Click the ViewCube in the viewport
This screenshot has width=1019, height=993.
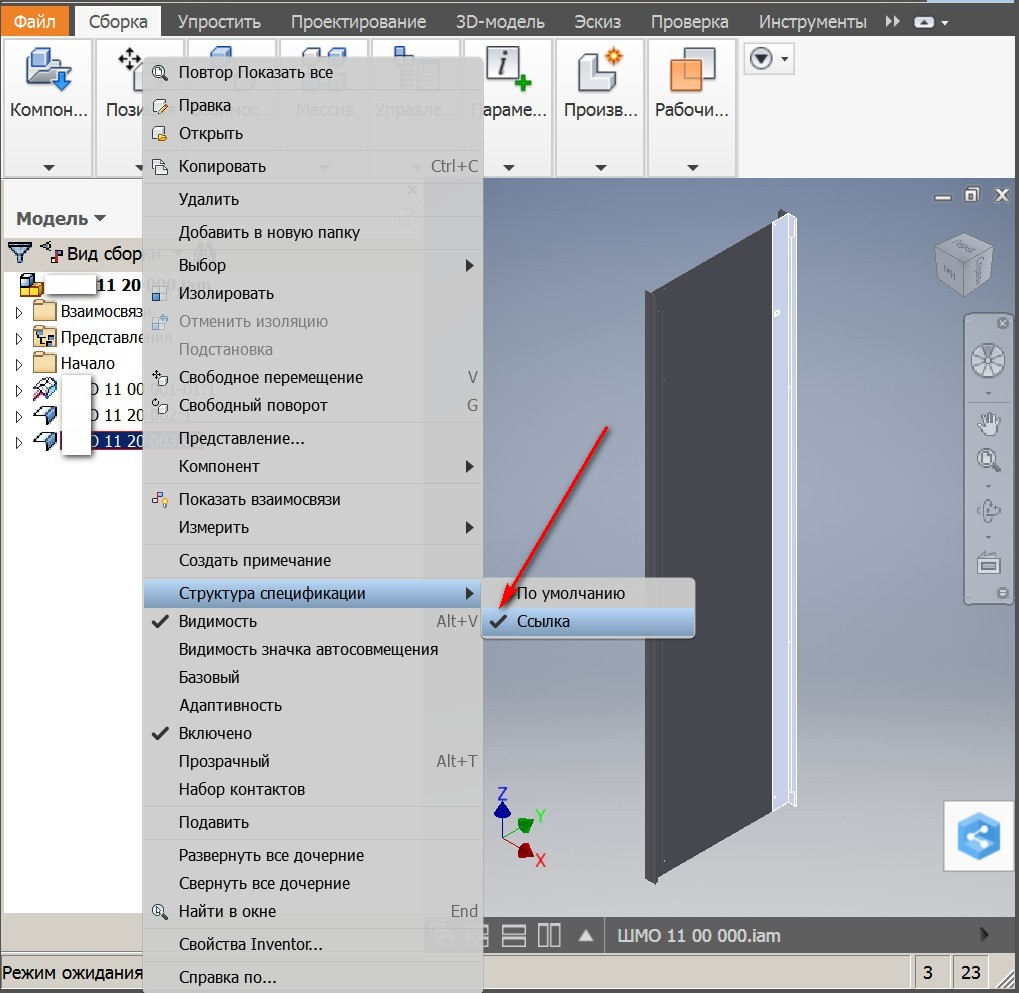(x=964, y=264)
